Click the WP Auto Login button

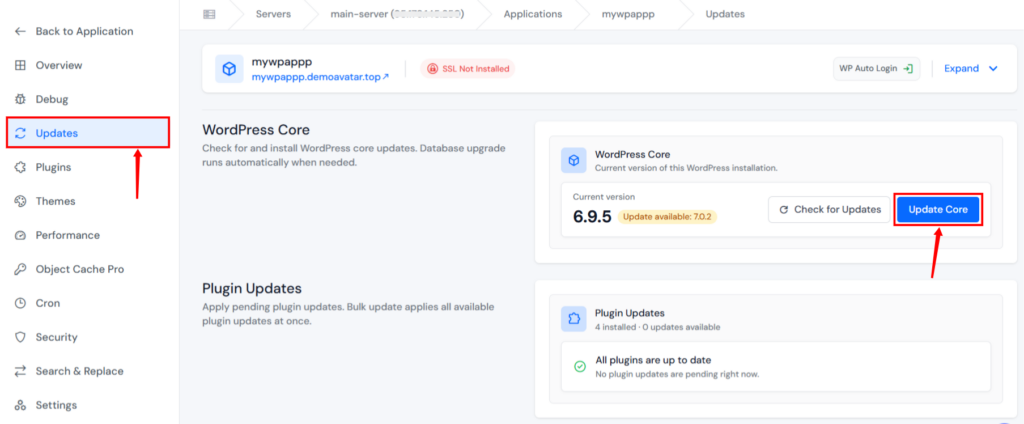[876, 69]
